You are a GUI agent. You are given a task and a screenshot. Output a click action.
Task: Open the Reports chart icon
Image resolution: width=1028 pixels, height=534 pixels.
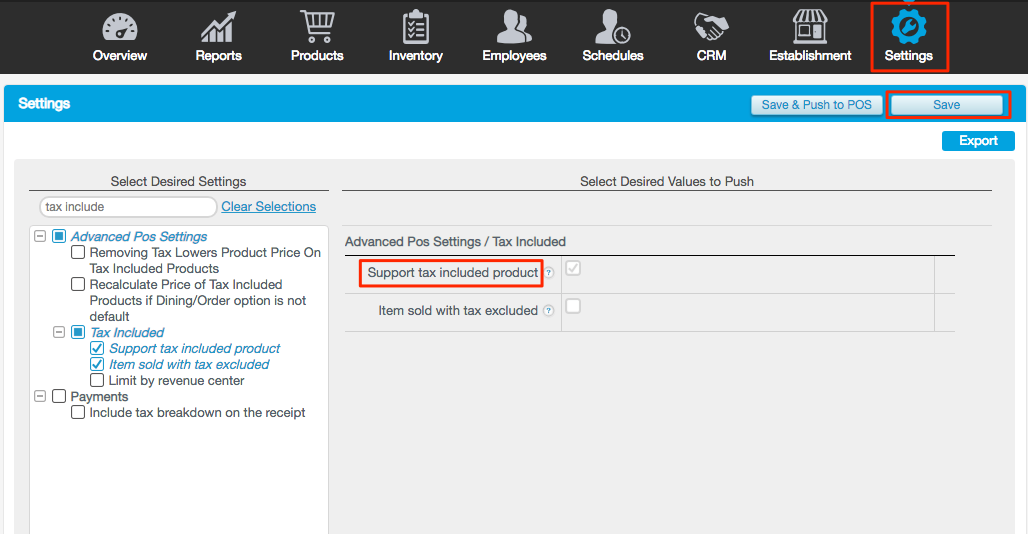[x=218, y=28]
